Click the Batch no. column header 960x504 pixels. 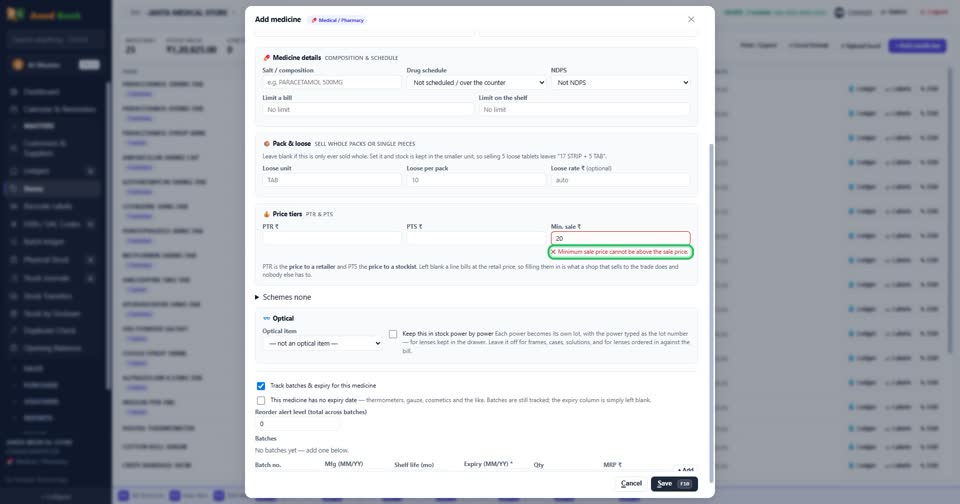tap(268, 465)
